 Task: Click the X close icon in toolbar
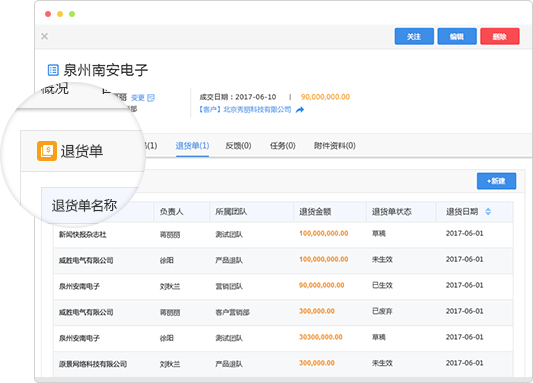45,36
